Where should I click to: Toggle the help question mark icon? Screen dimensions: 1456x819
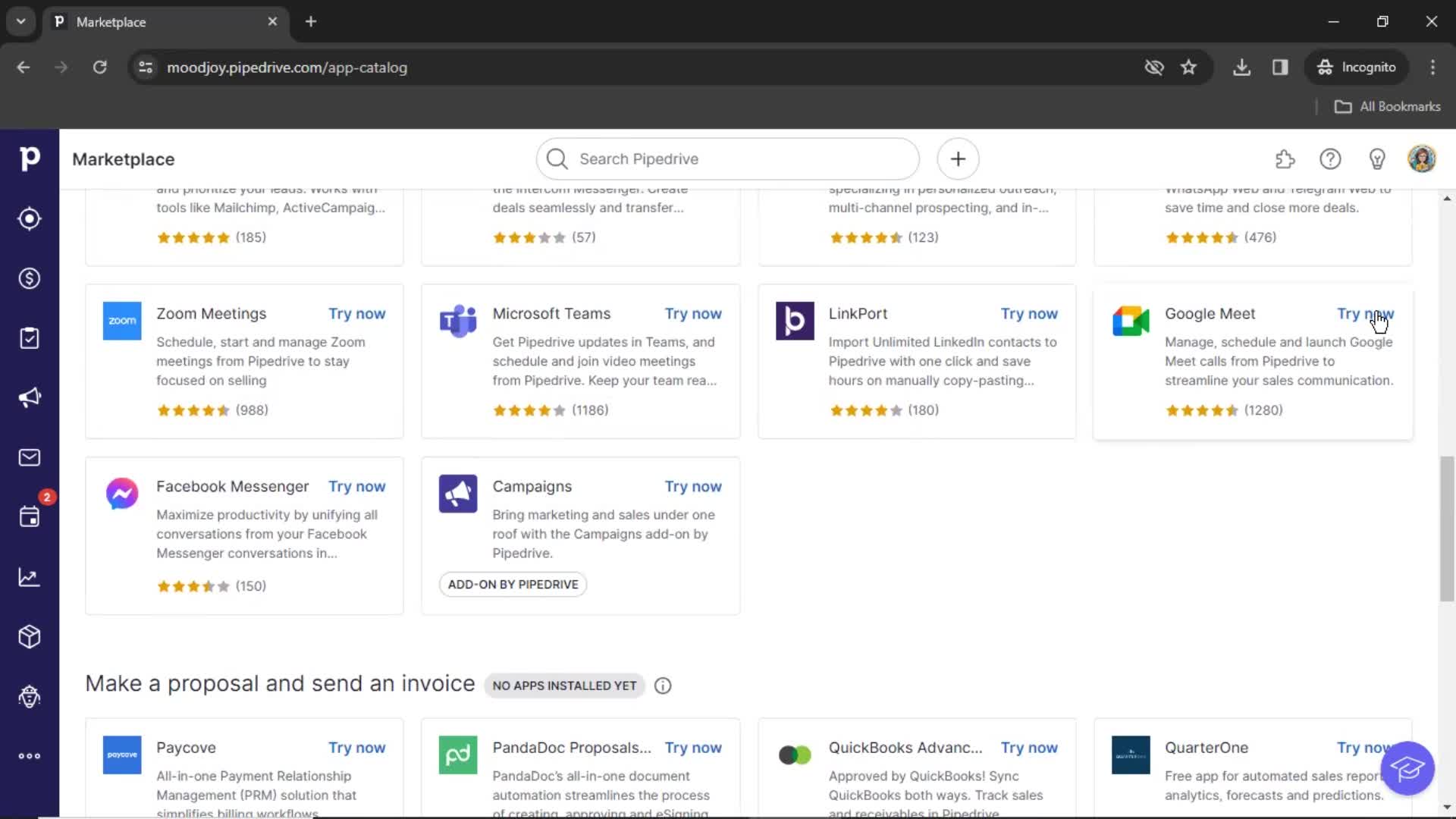[x=1331, y=159]
